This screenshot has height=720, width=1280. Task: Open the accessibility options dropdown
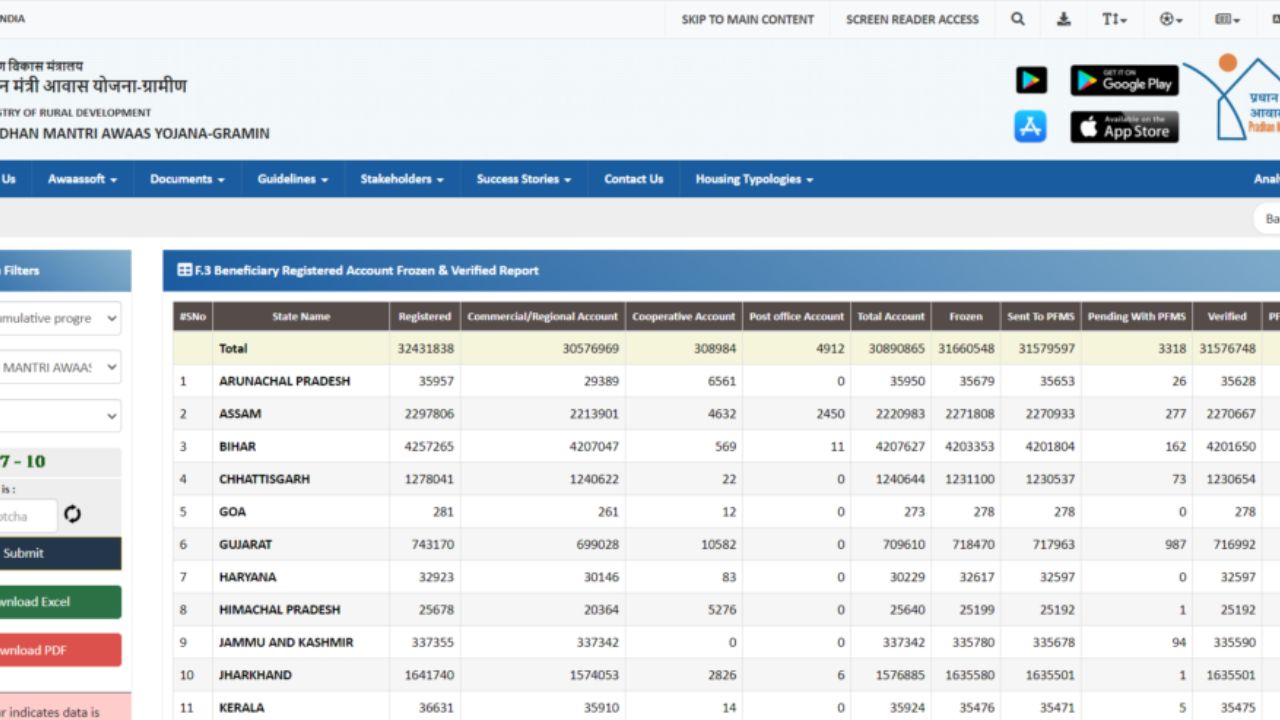(1171, 19)
